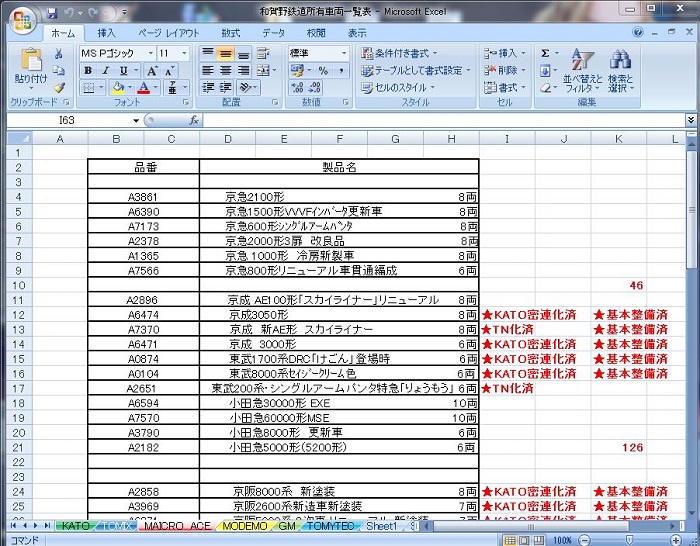This screenshot has width=700, height=546.
Task: Open 条件付き書式 conditional formatting menu
Action: tap(399, 54)
